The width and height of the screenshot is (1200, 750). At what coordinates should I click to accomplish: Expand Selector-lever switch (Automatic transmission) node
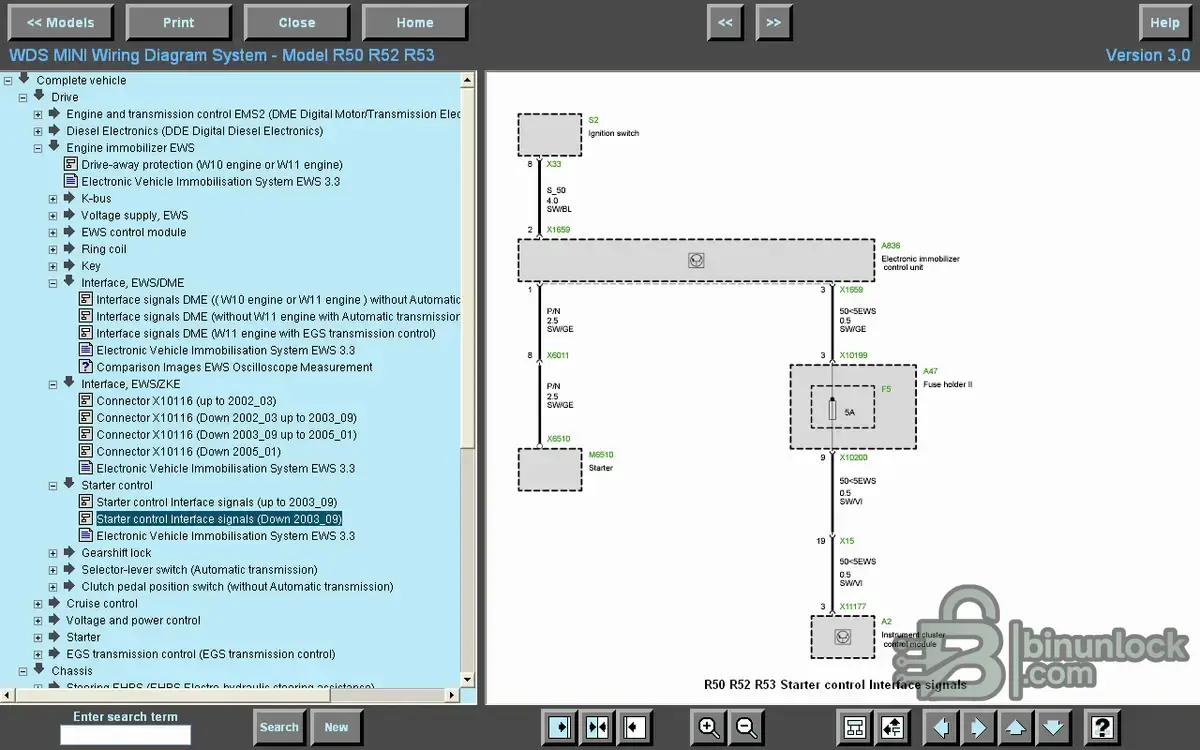point(53,570)
